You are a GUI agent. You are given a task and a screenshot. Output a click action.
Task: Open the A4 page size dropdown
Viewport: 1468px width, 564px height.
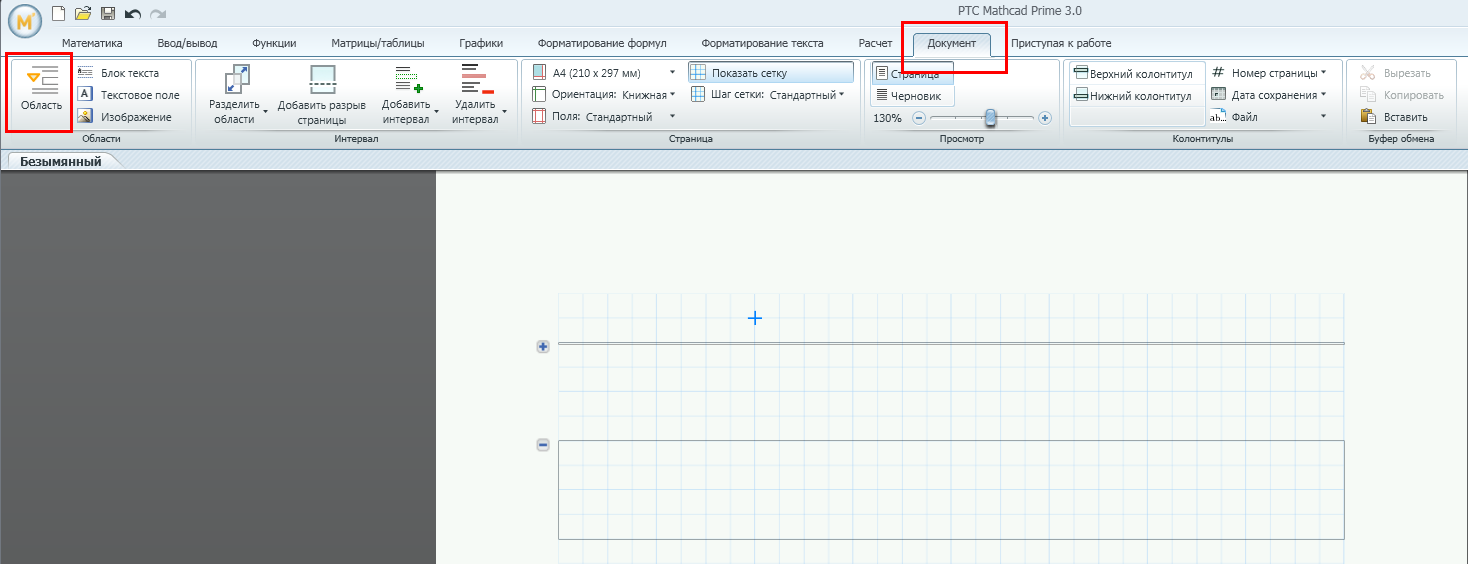click(x=672, y=73)
